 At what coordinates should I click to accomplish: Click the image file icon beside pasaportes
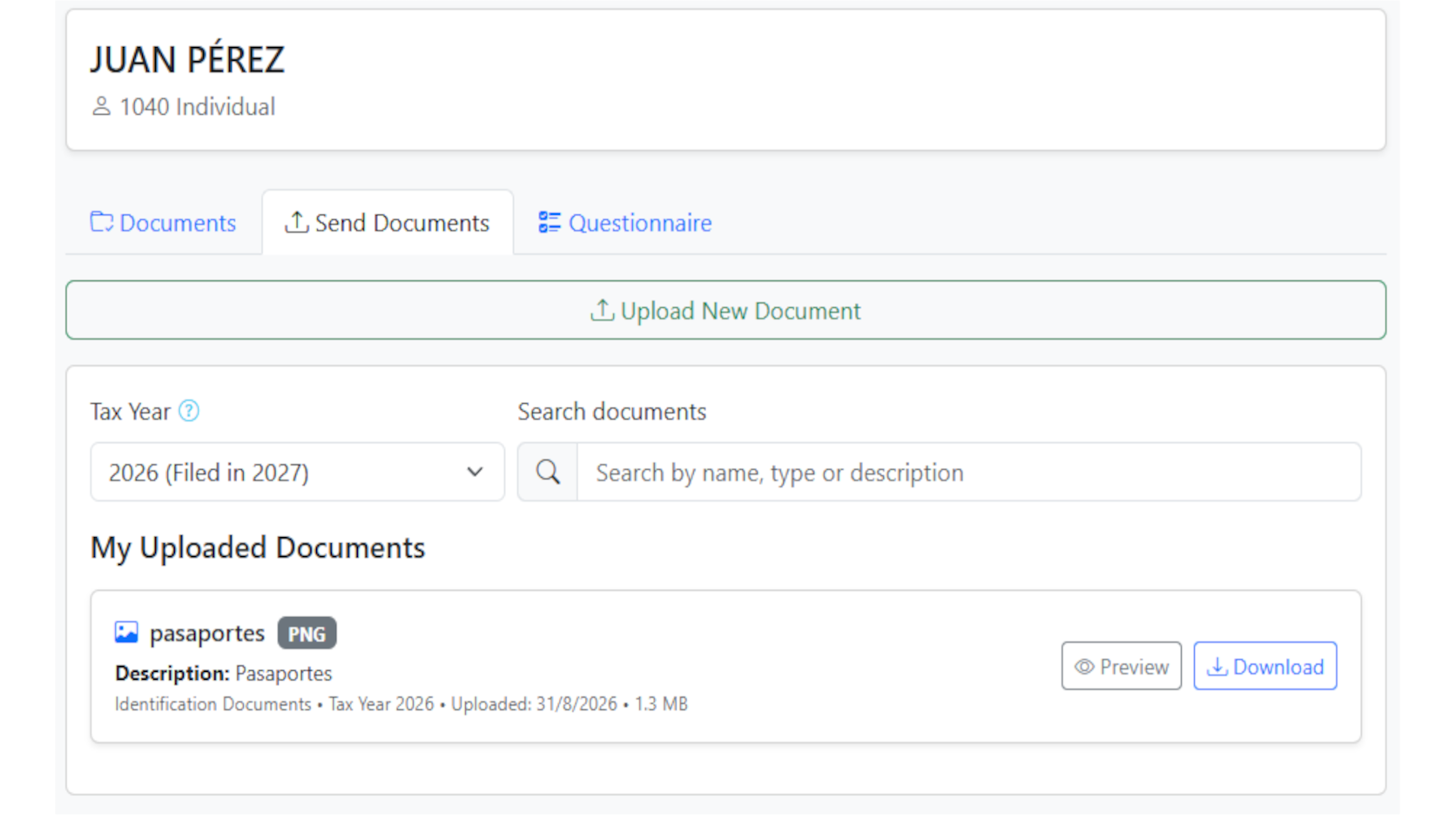[x=126, y=633]
